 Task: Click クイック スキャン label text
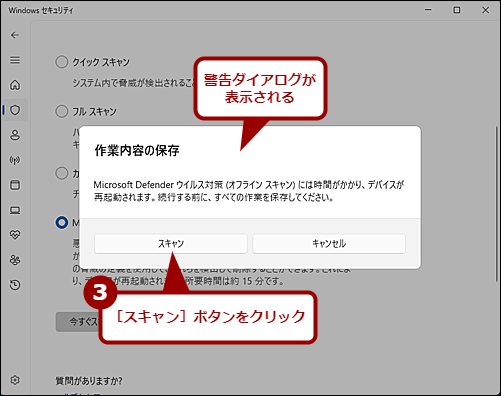pos(101,62)
